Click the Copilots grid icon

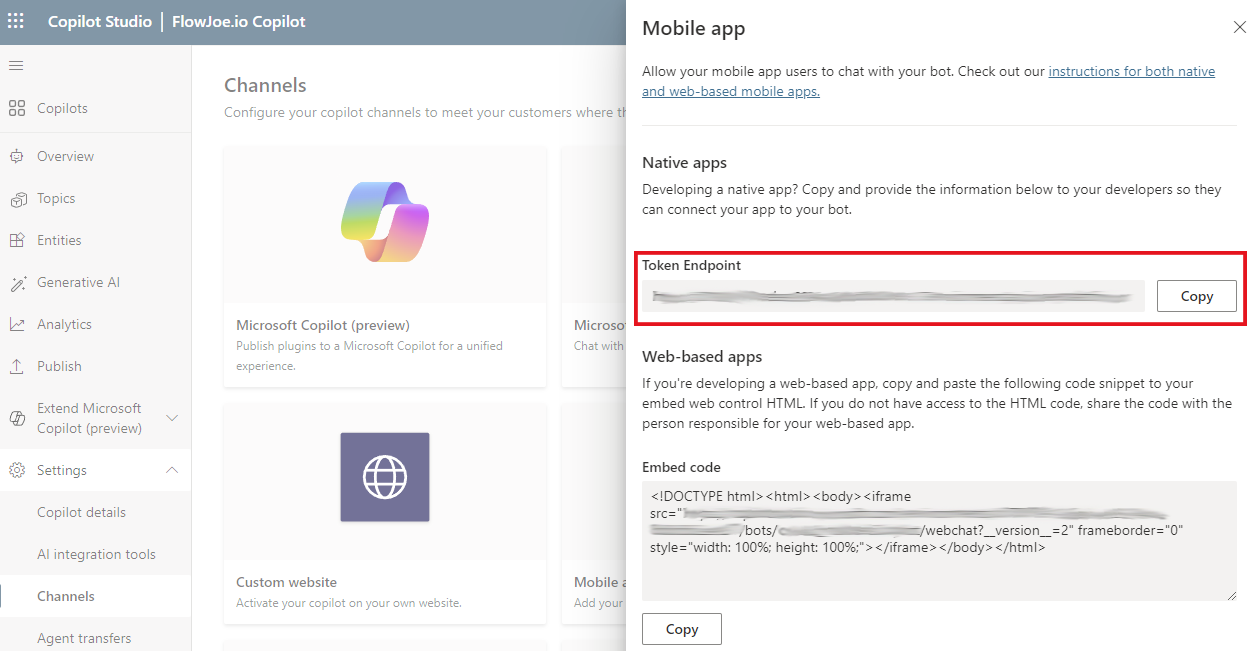click(17, 108)
